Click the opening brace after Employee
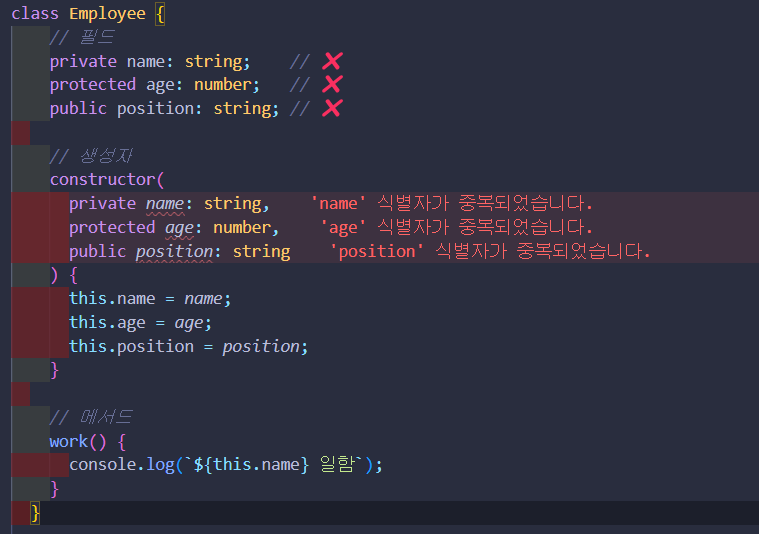This screenshot has height=534, width=759. tap(160, 14)
